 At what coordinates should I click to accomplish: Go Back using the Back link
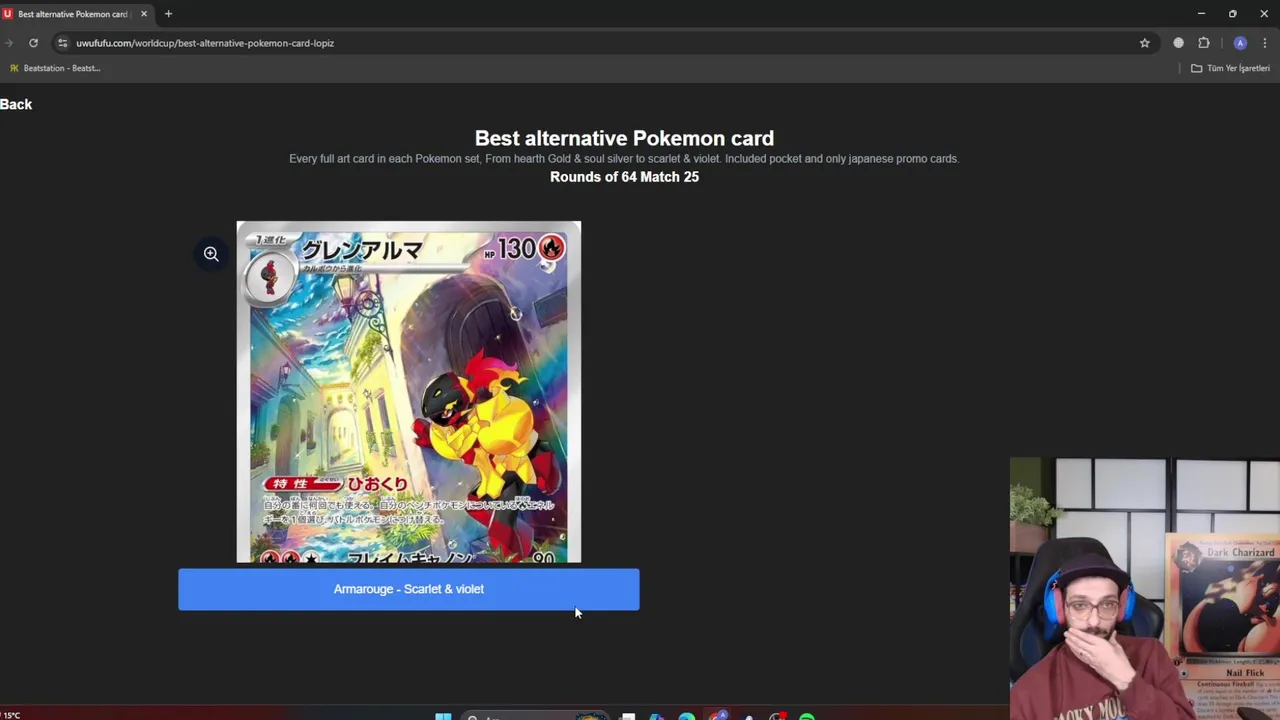coord(16,104)
